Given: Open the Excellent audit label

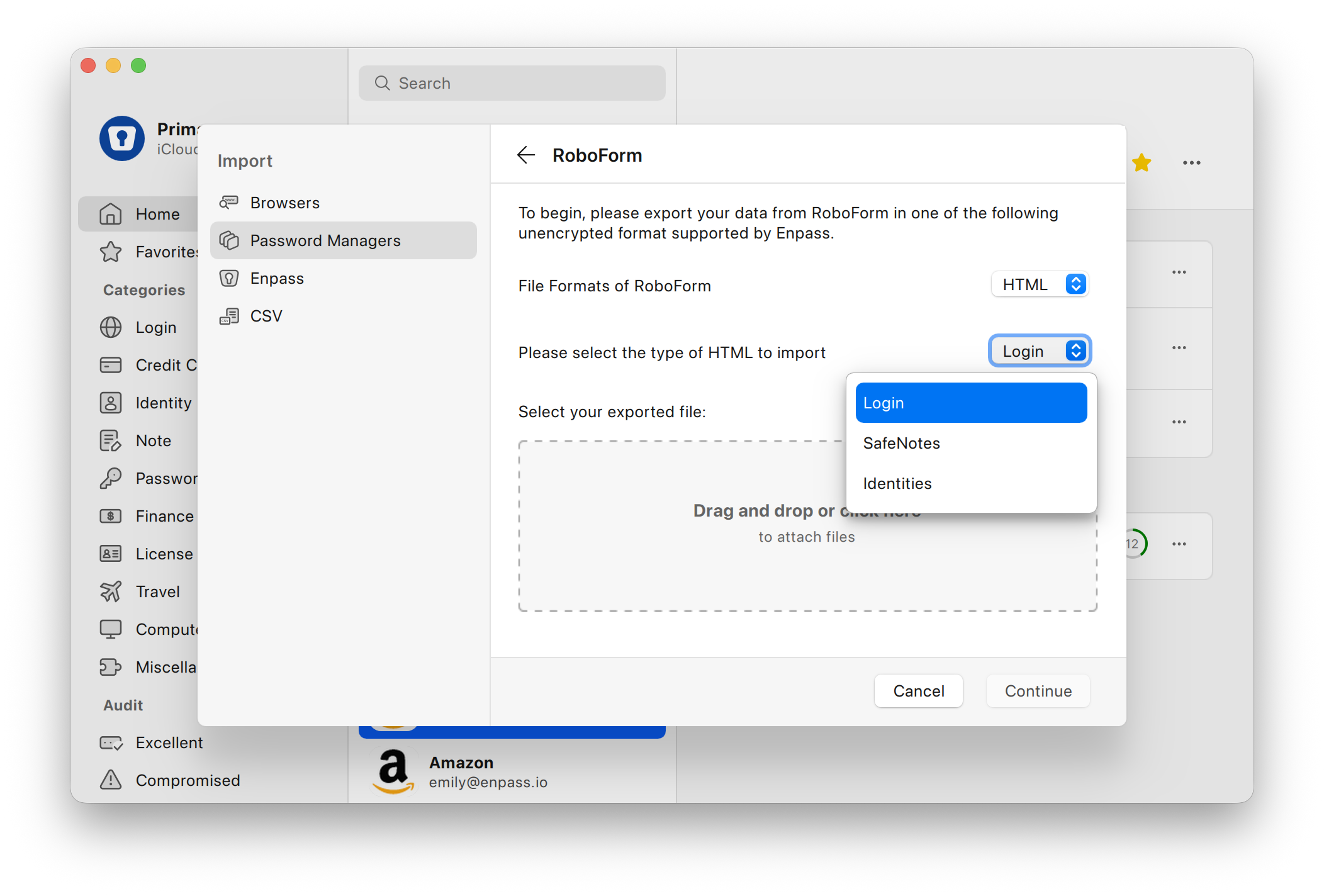Looking at the screenshot, I should [x=169, y=742].
